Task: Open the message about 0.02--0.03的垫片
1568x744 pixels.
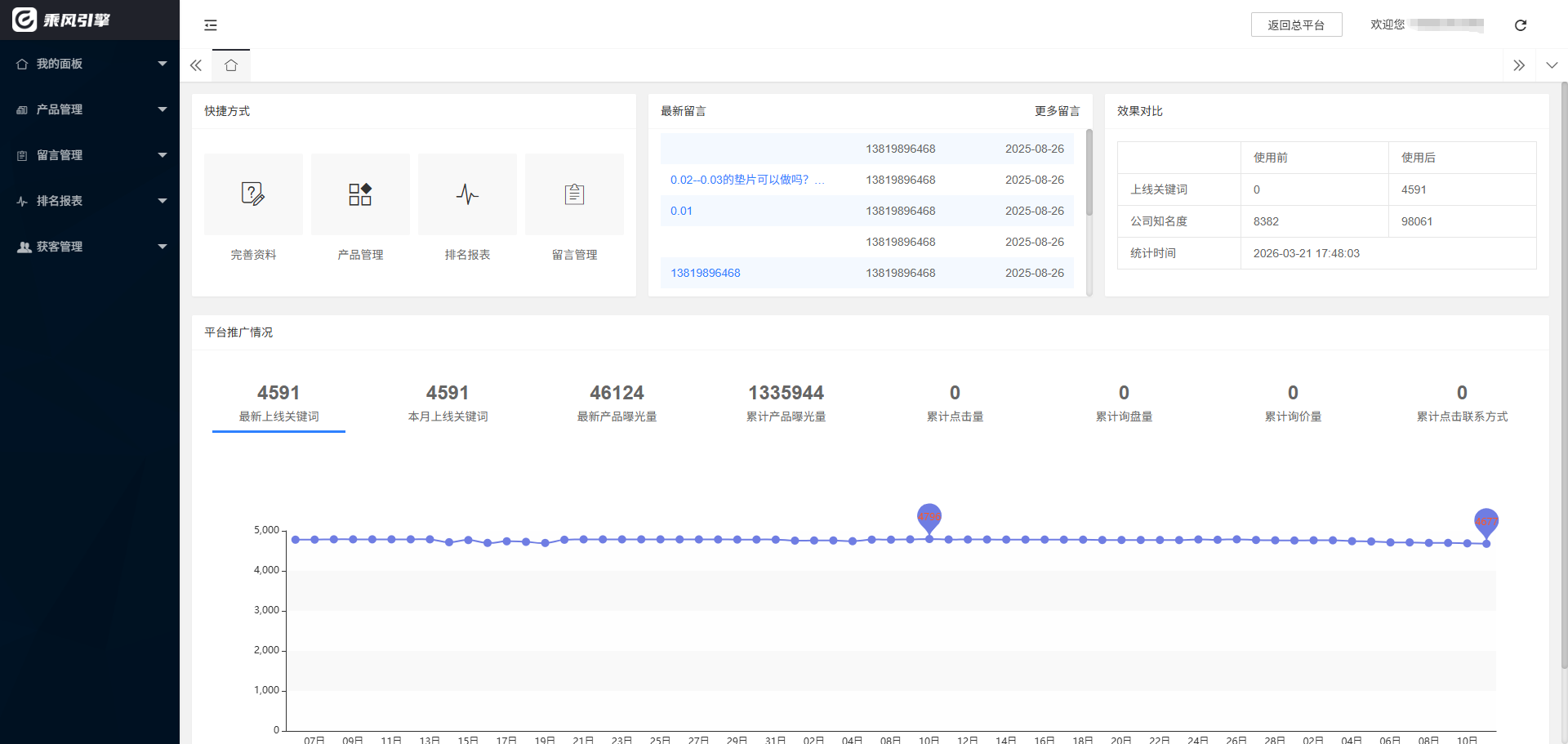Action: pos(746,180)
